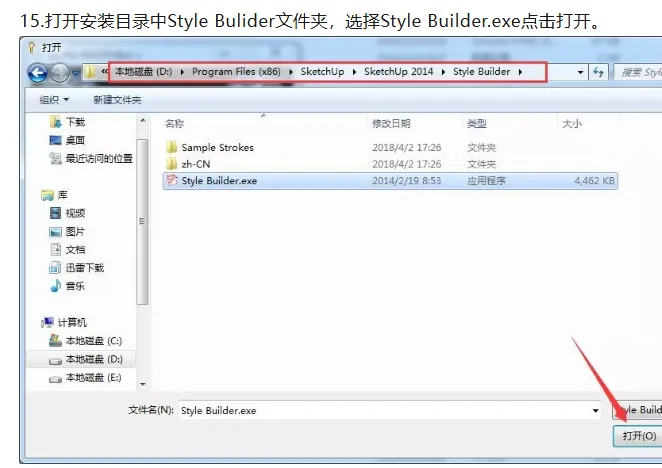Sort by the 大小 column header
This screenshot has height=468, width=662.
coord(572,124)
